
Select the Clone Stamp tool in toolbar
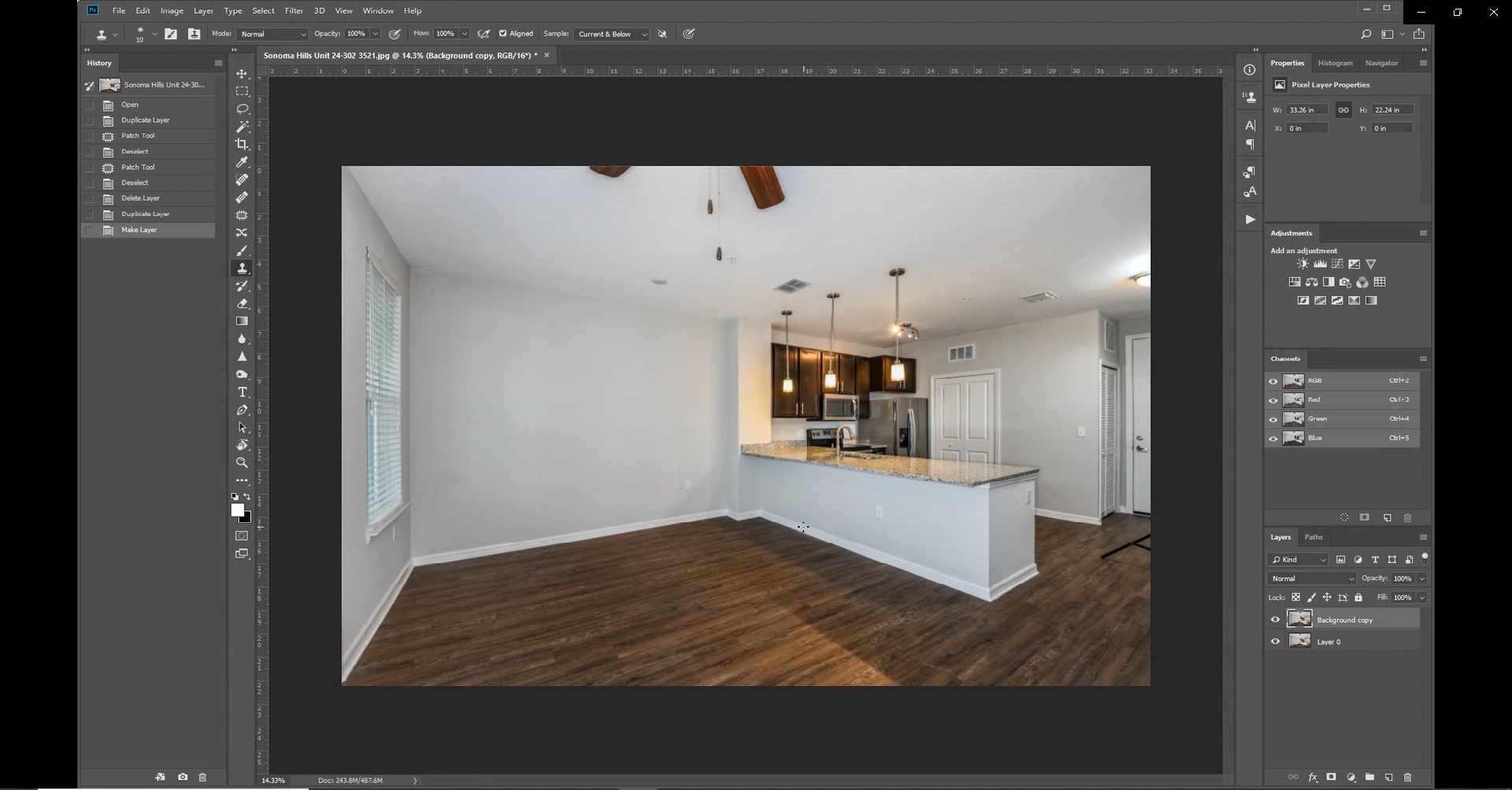[242, 269]
